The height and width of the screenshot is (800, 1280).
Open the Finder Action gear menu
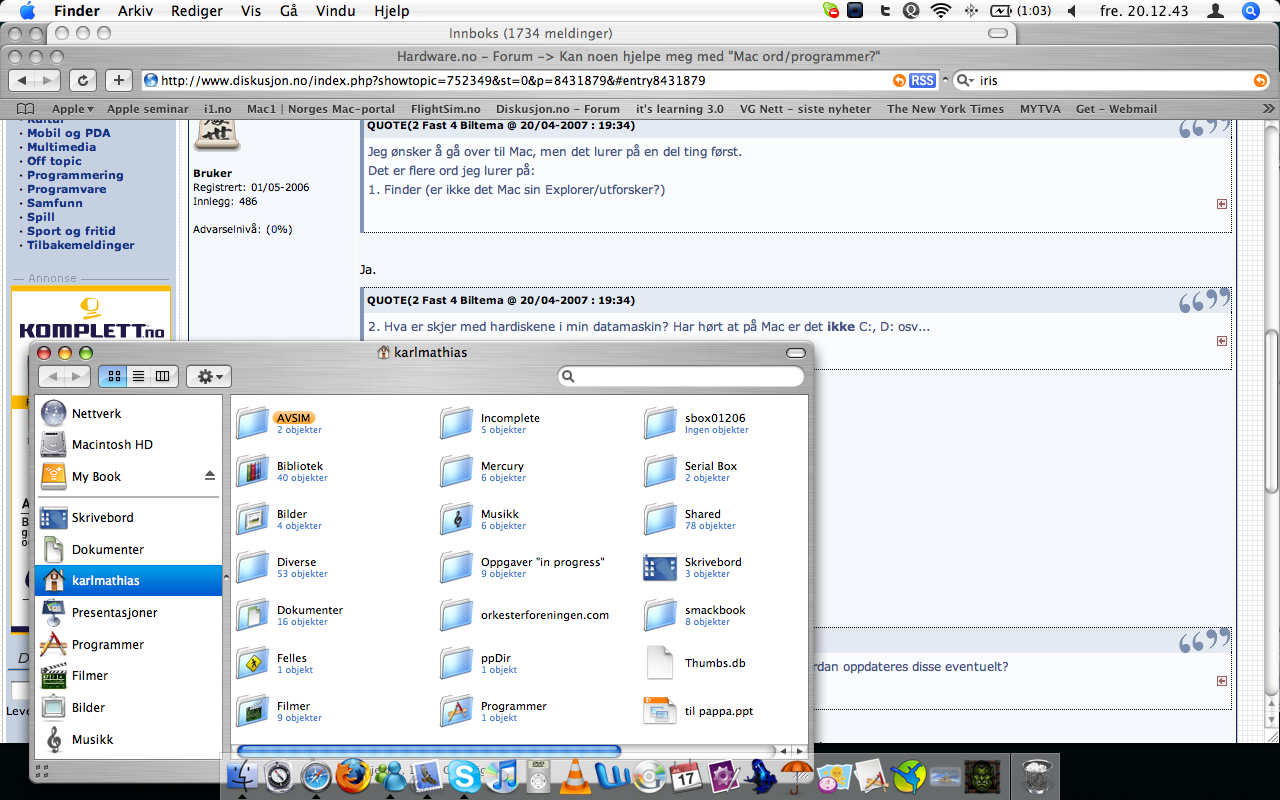[209, 376]
